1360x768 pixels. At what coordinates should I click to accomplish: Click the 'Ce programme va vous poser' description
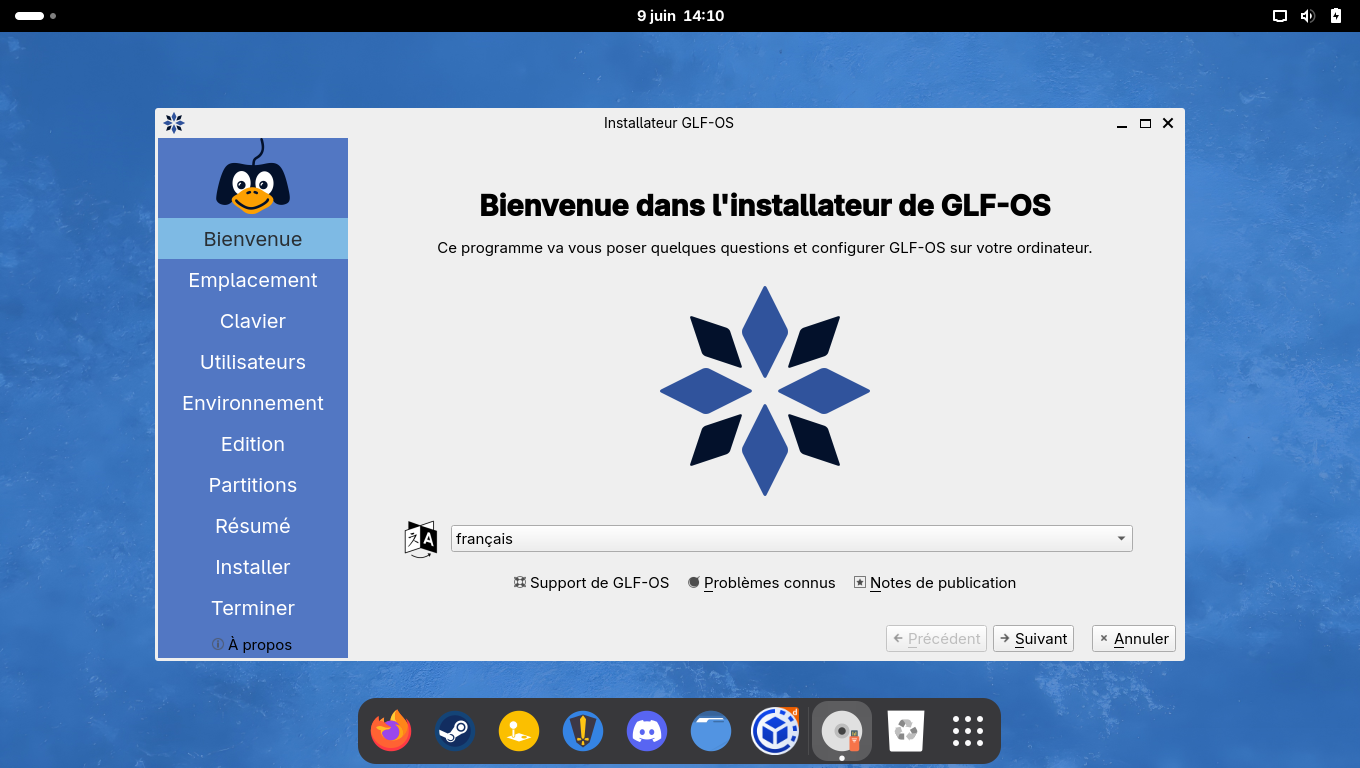tap(765, 248)
